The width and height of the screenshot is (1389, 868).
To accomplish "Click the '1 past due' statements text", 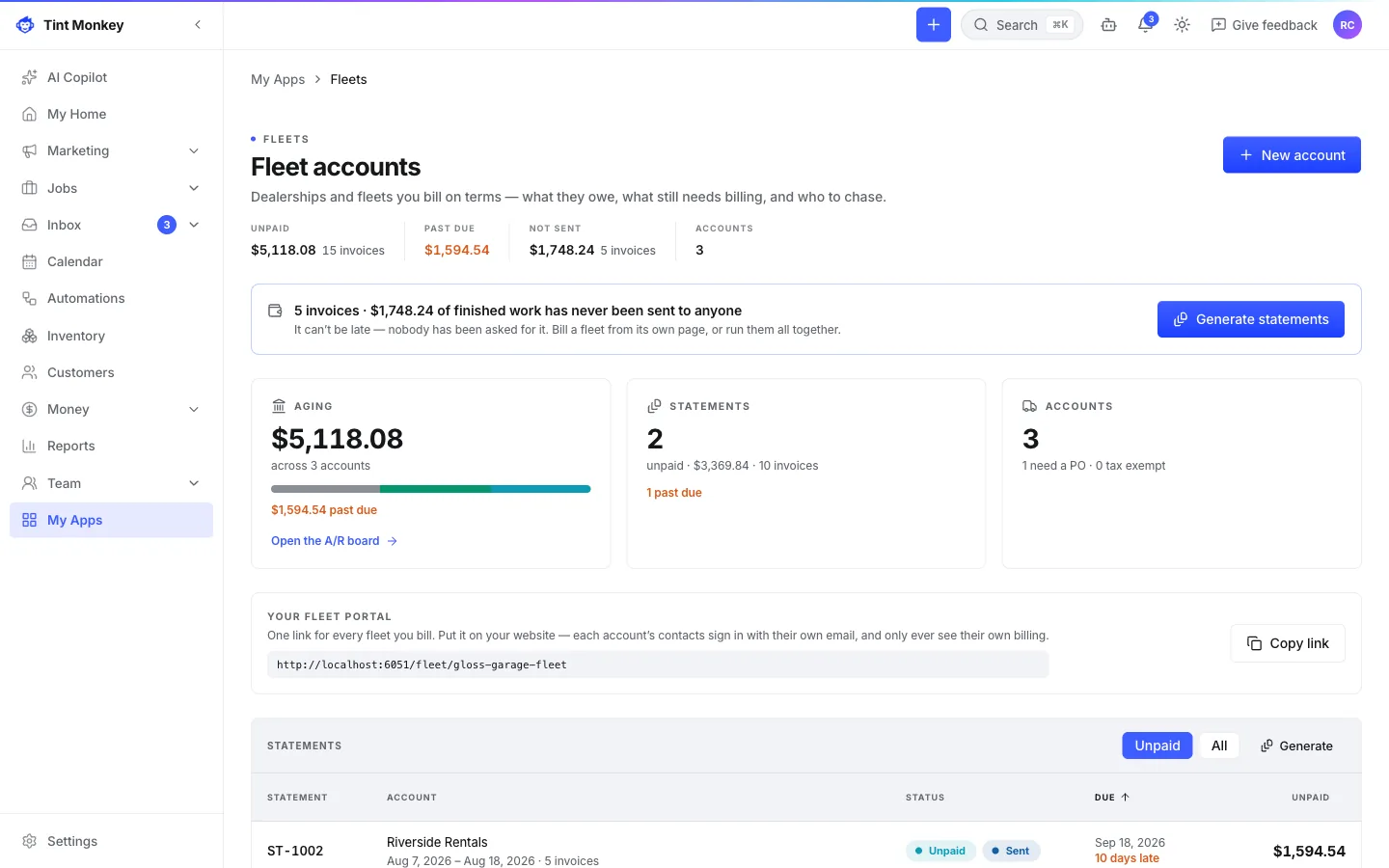I will pyautogui.click(x=674, y=493).
